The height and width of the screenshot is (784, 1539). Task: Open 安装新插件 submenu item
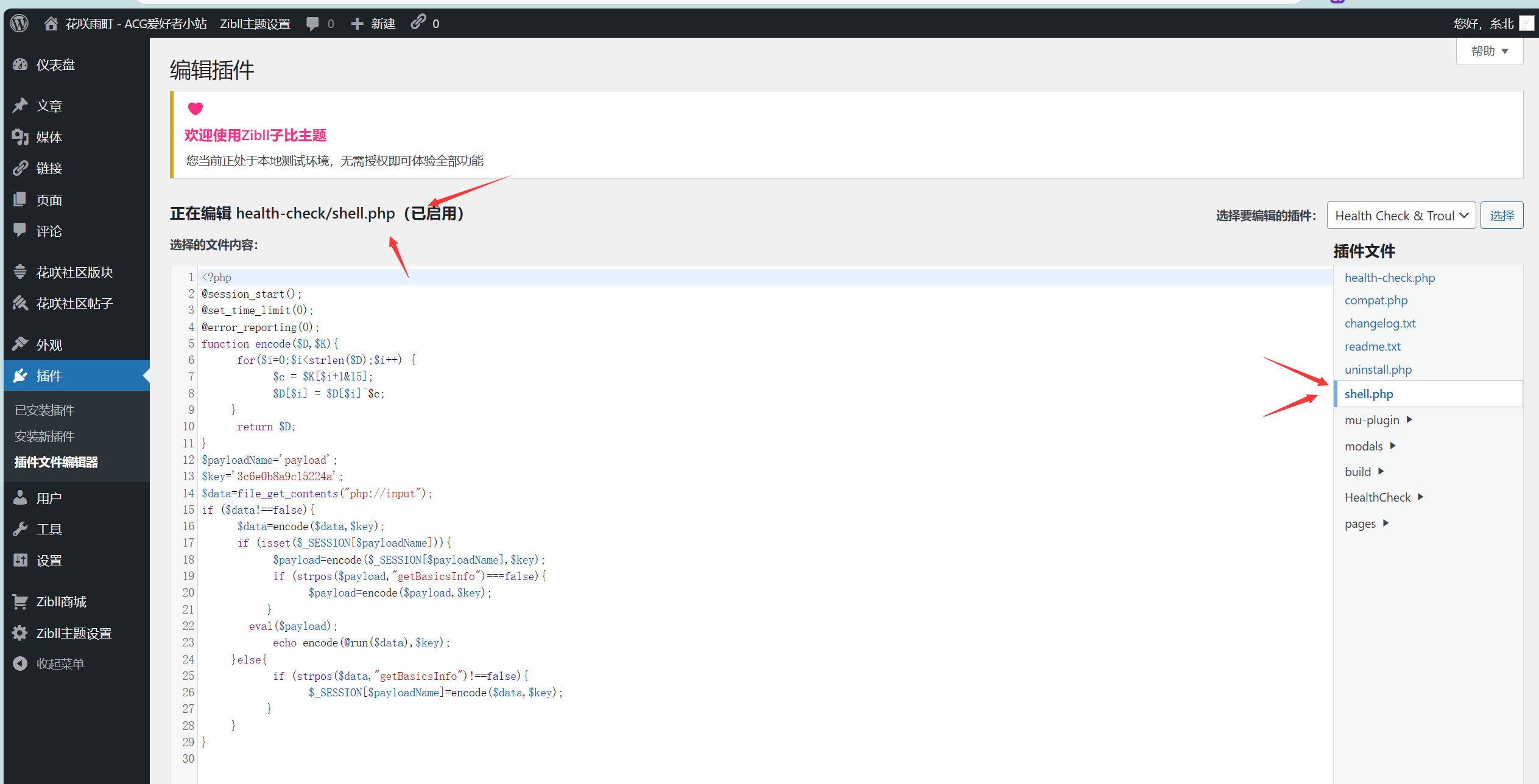[44, 436]
